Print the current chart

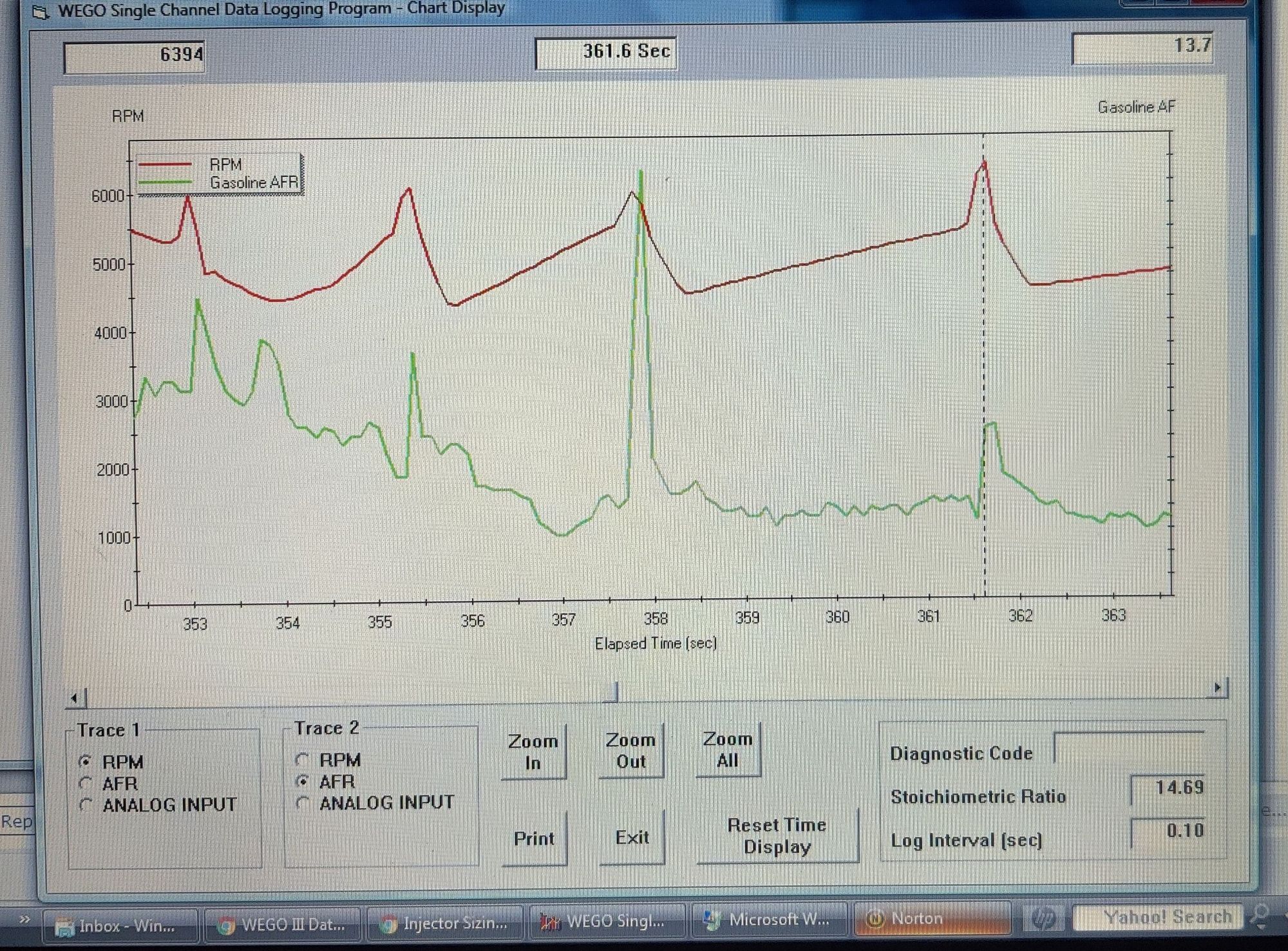[533, 838]
